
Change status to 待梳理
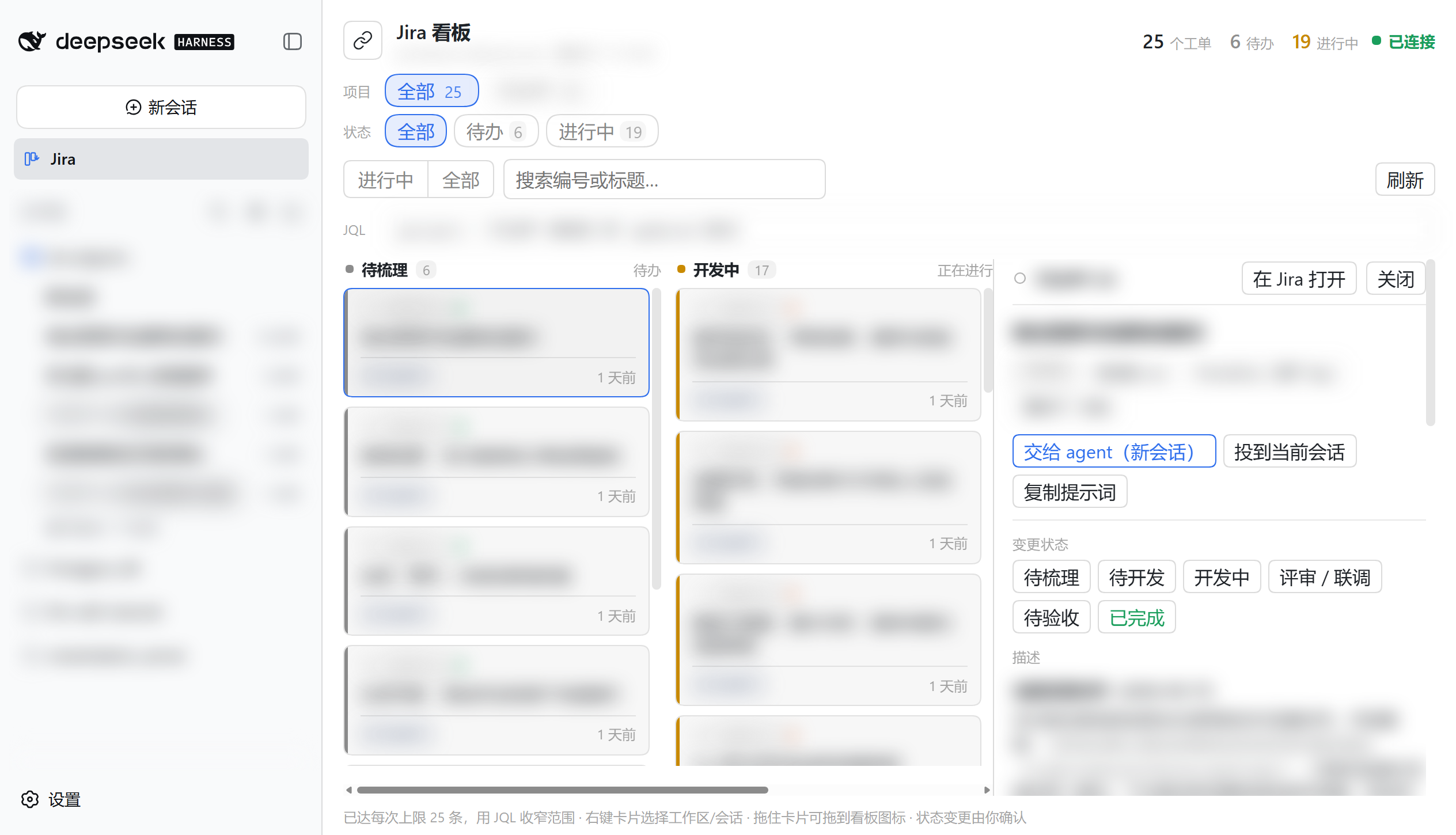coord(1052,577)
